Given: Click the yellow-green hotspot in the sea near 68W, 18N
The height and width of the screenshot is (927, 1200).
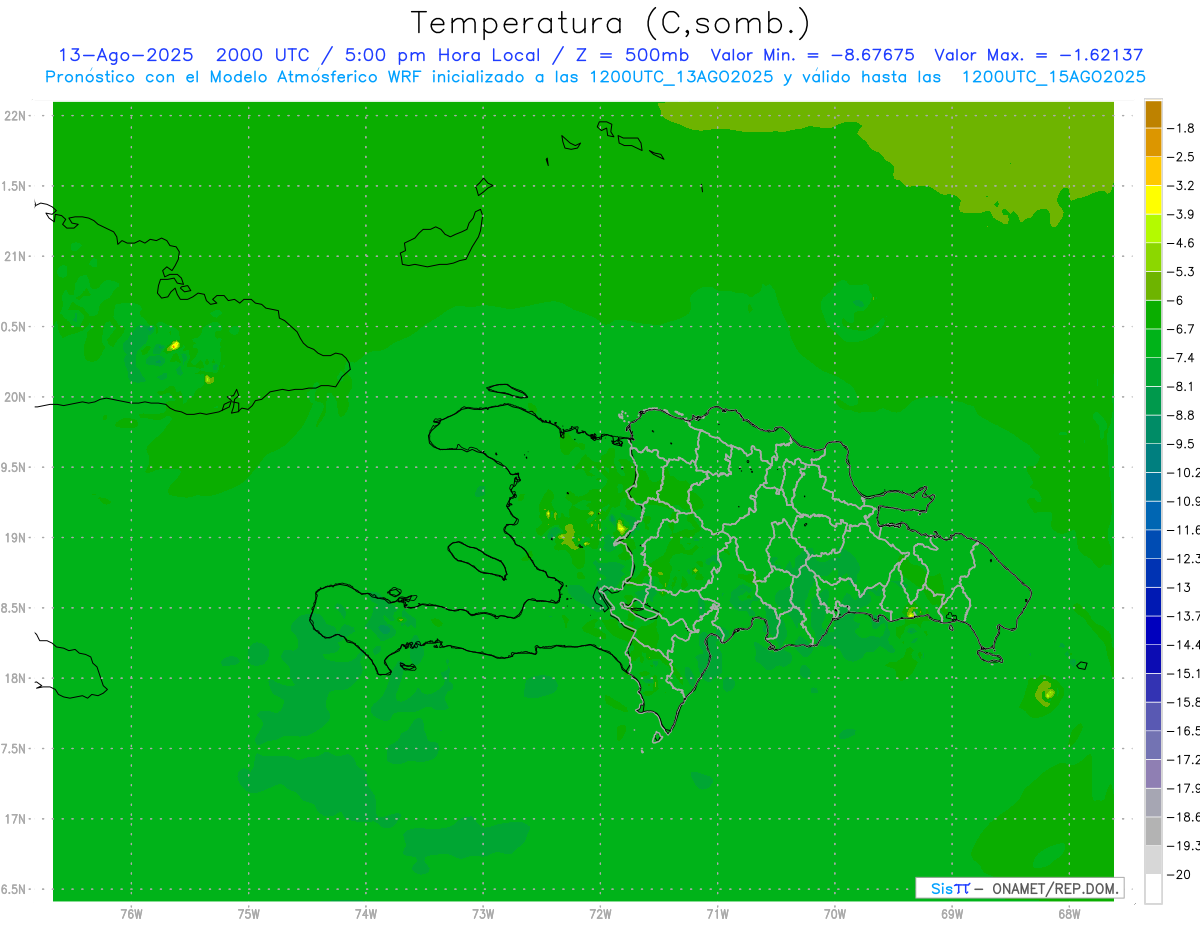Looking at the screenshot, I should tap(1046, 692).
